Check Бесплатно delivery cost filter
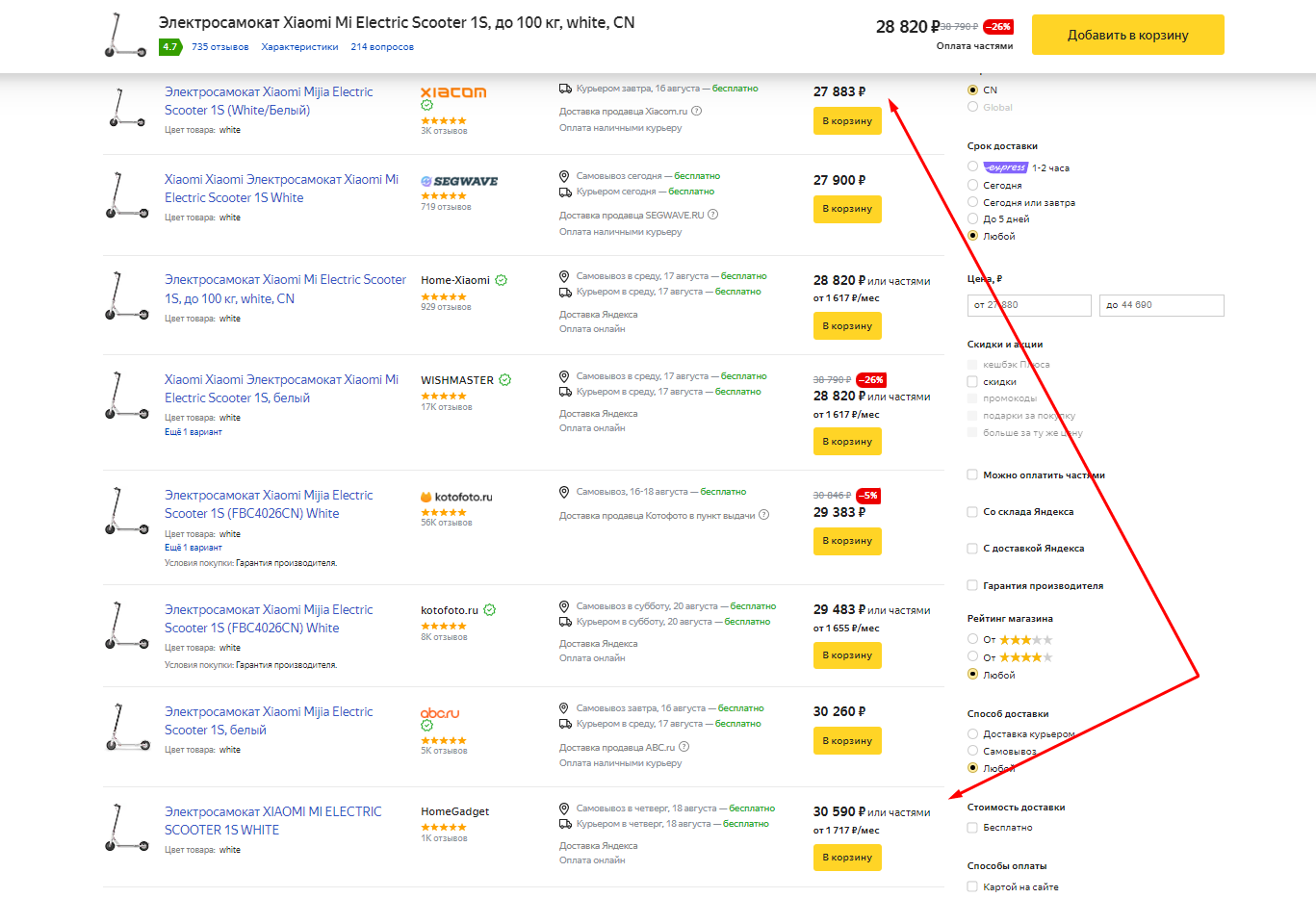Viewport: 1316px width, 898px height. [x=972, y=827]
